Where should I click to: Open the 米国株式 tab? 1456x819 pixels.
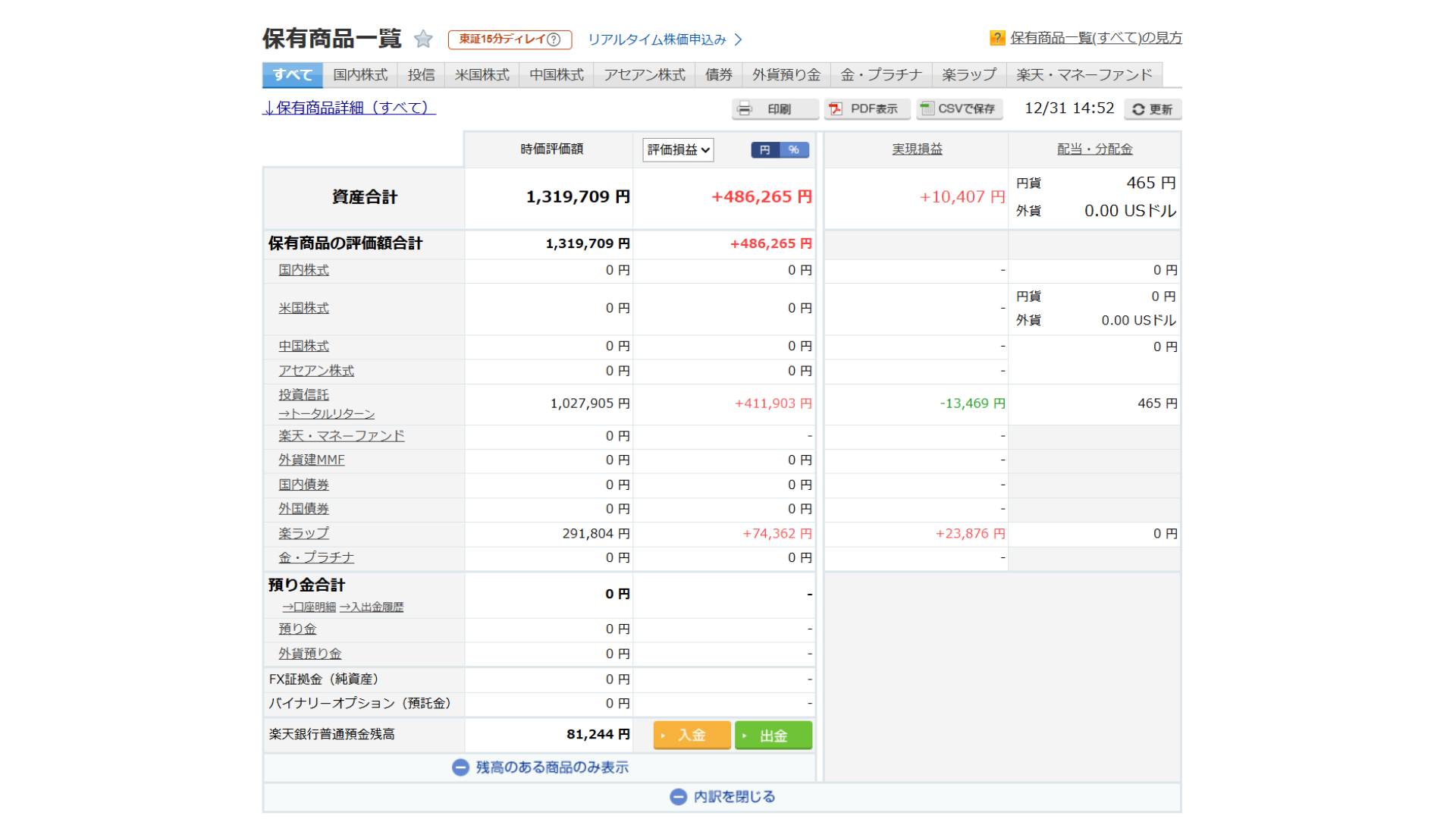pos(482,75)
